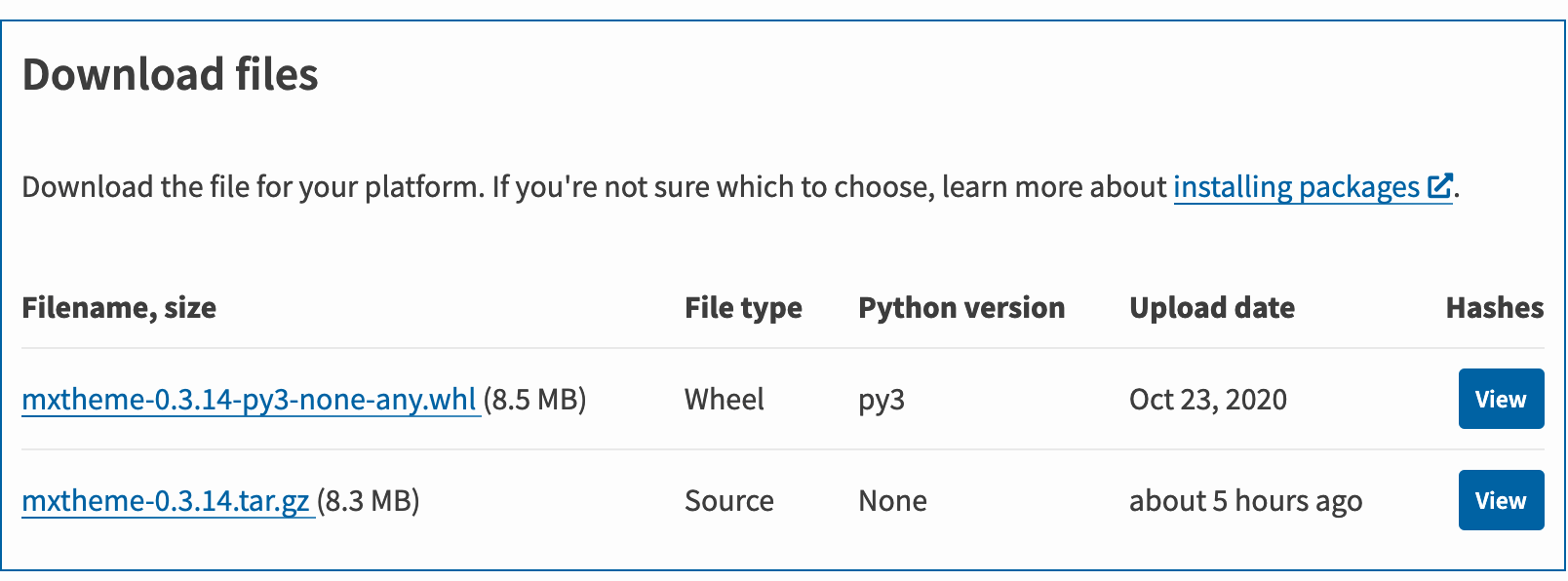Click the Oct 23, 2020 upload date
Viewport: 1568px width, 581px height.
[x=1207, y=400]
